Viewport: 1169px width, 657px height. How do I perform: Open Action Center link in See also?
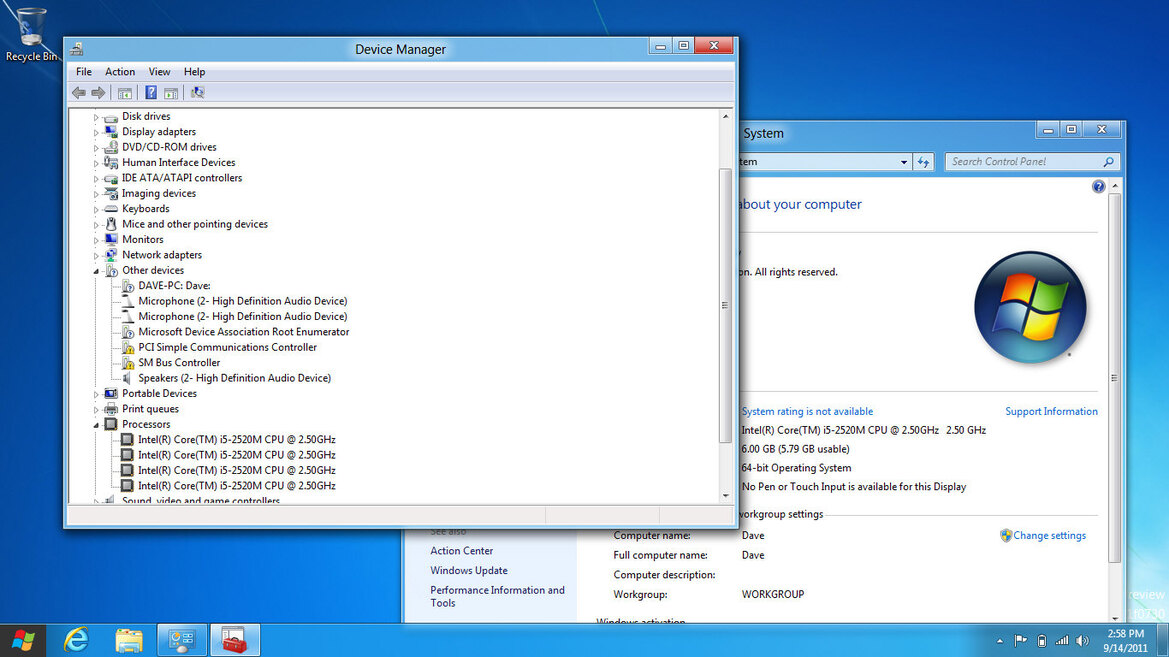pos(461,550)
